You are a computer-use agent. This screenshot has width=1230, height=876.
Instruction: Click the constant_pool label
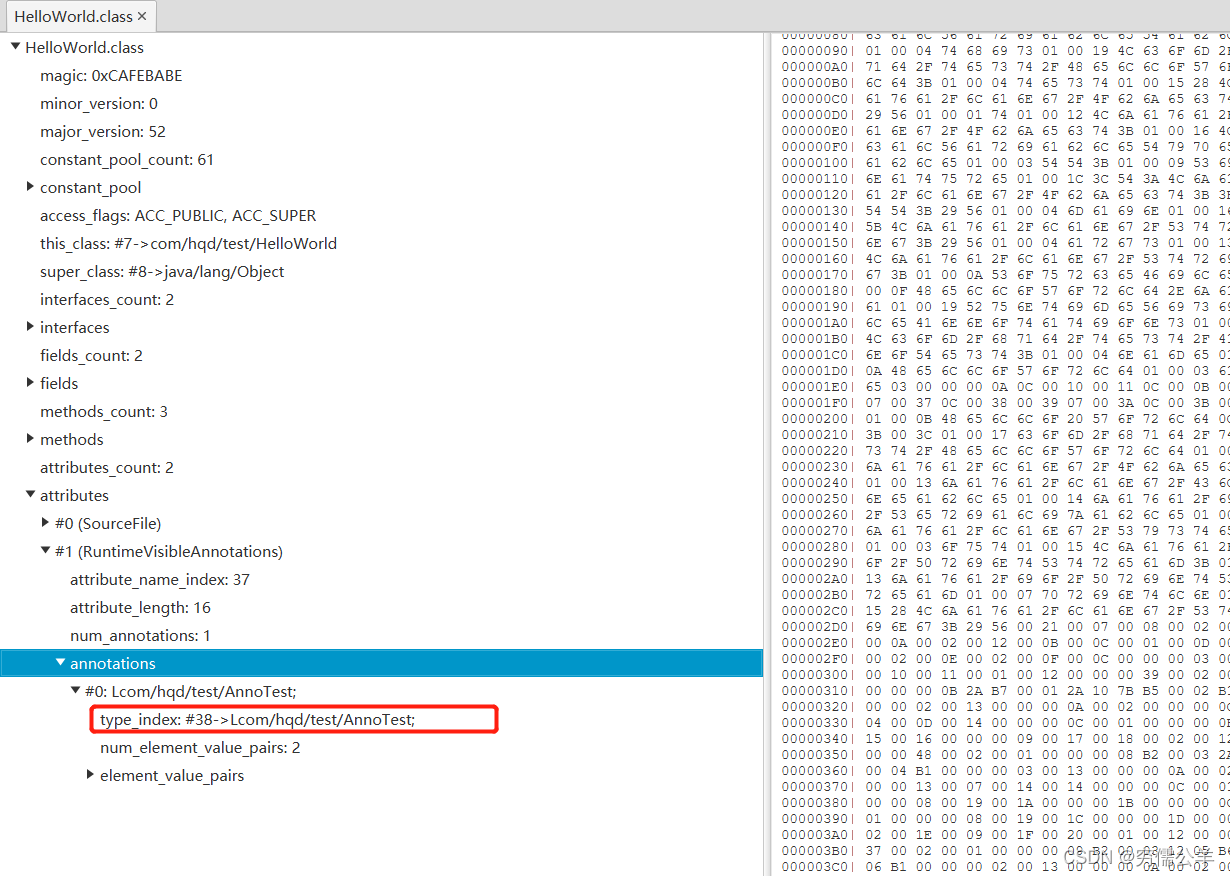point(91,187)
